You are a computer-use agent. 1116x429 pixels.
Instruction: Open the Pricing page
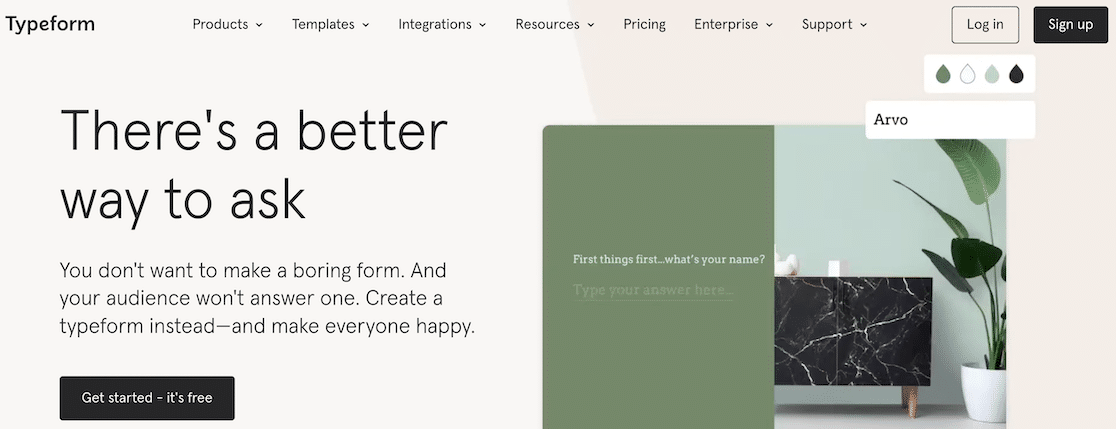[x=644, y=24]
